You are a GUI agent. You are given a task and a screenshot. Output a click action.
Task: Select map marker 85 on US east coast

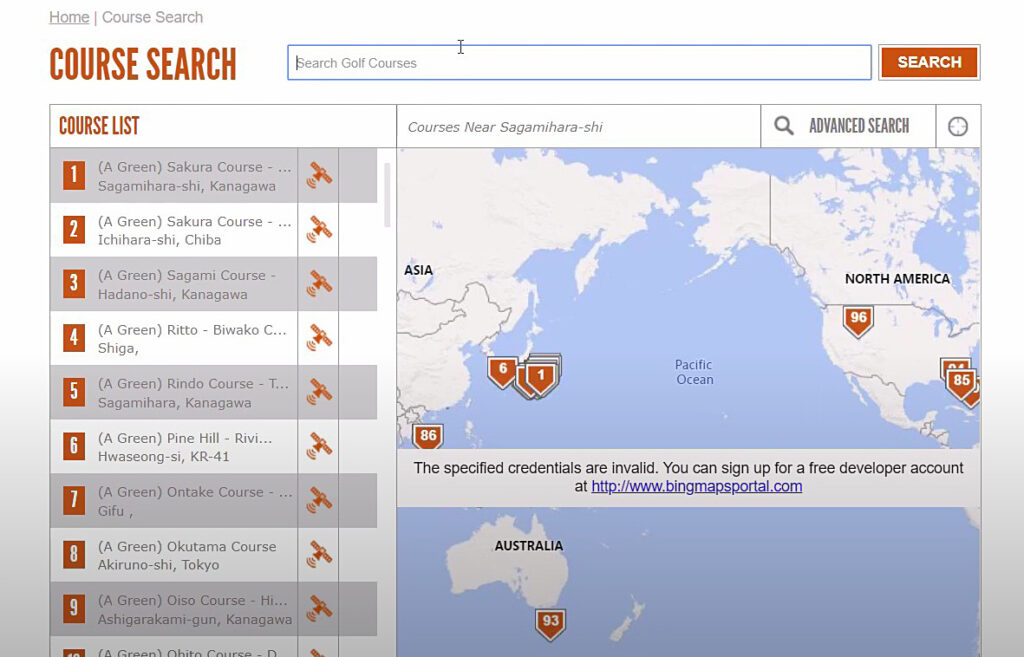(961, 383)
